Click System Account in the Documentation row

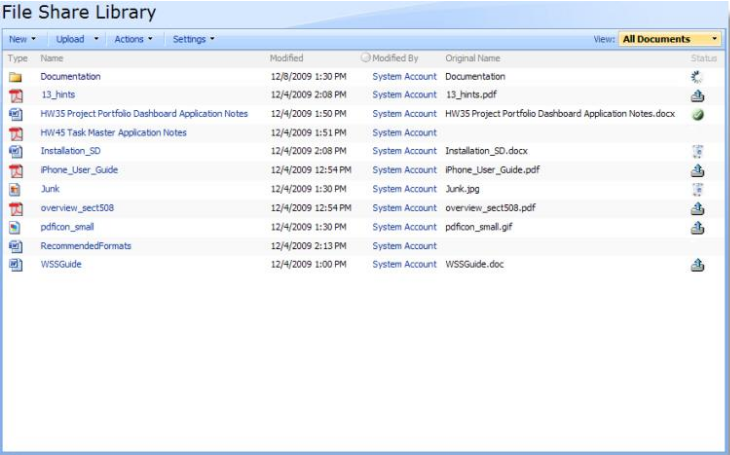405,76
